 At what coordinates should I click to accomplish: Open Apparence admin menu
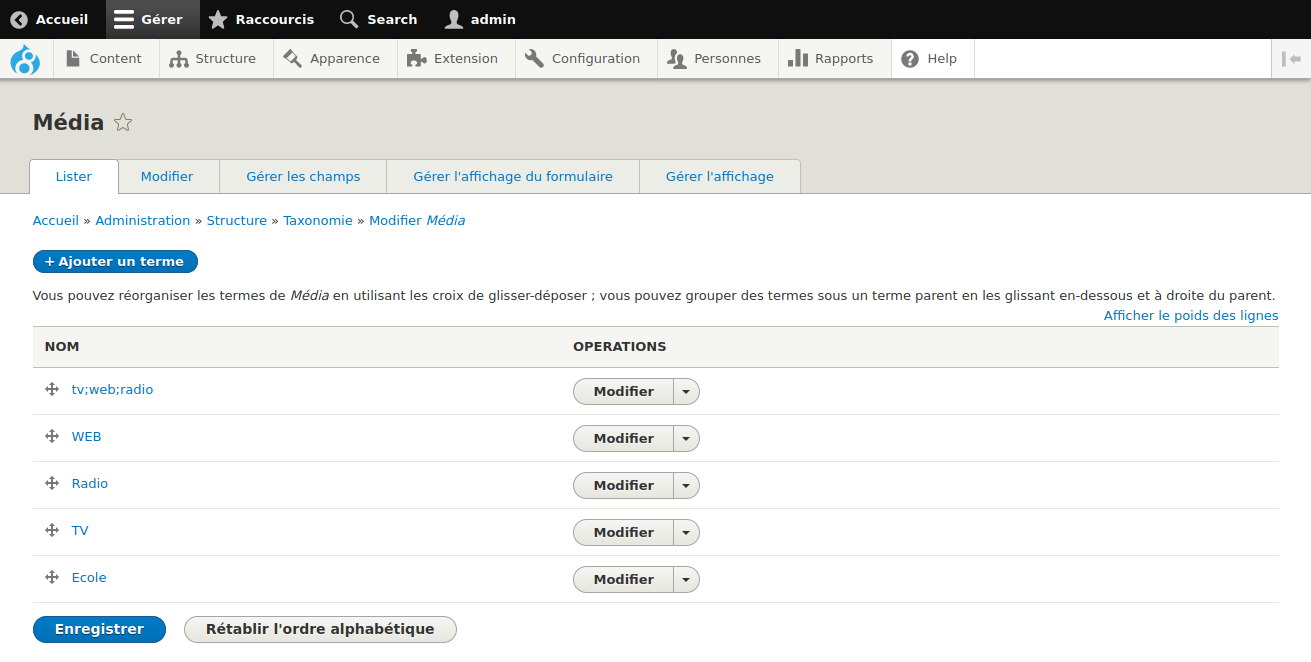tap(333, 59)
